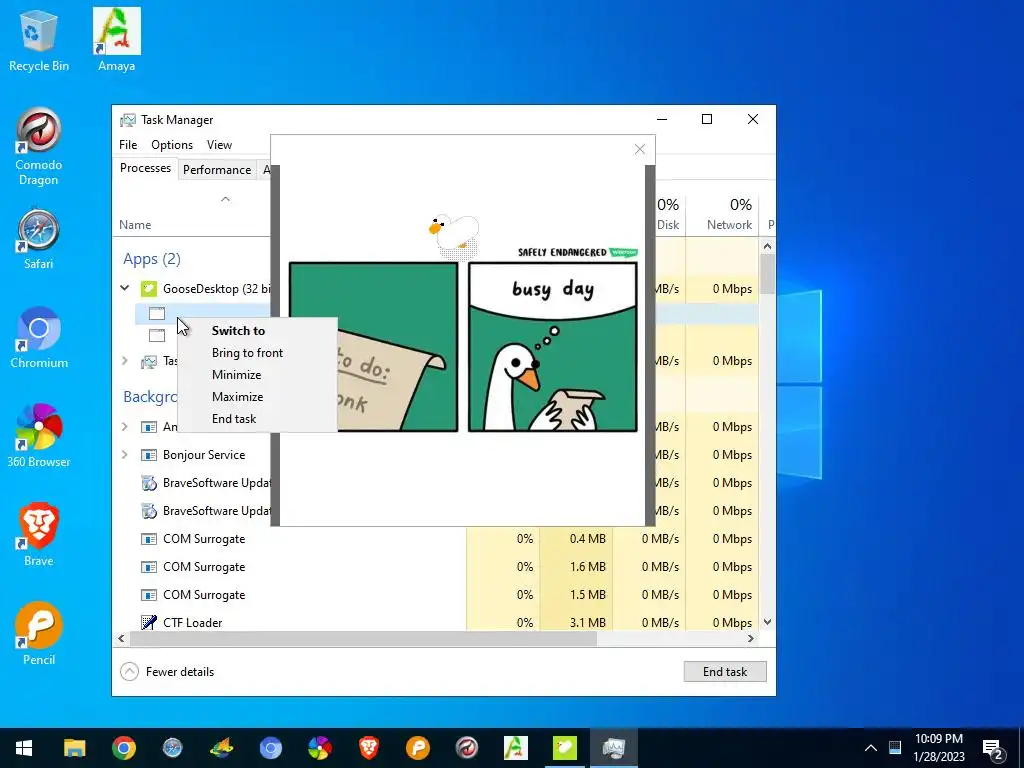Open the Amaya desktop shortcut
Screen dimensions: 1024x768
(116, 40)
